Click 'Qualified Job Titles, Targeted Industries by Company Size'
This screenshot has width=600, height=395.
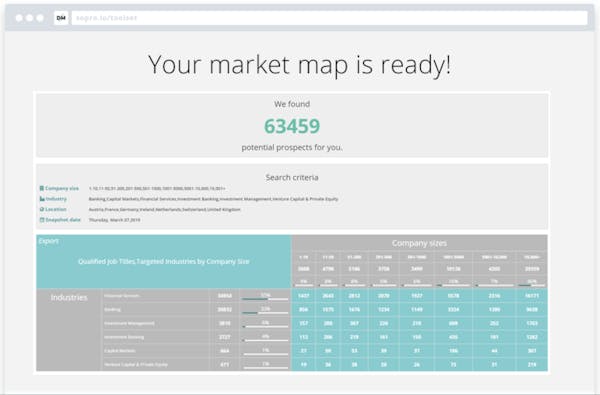pos(164,261)
